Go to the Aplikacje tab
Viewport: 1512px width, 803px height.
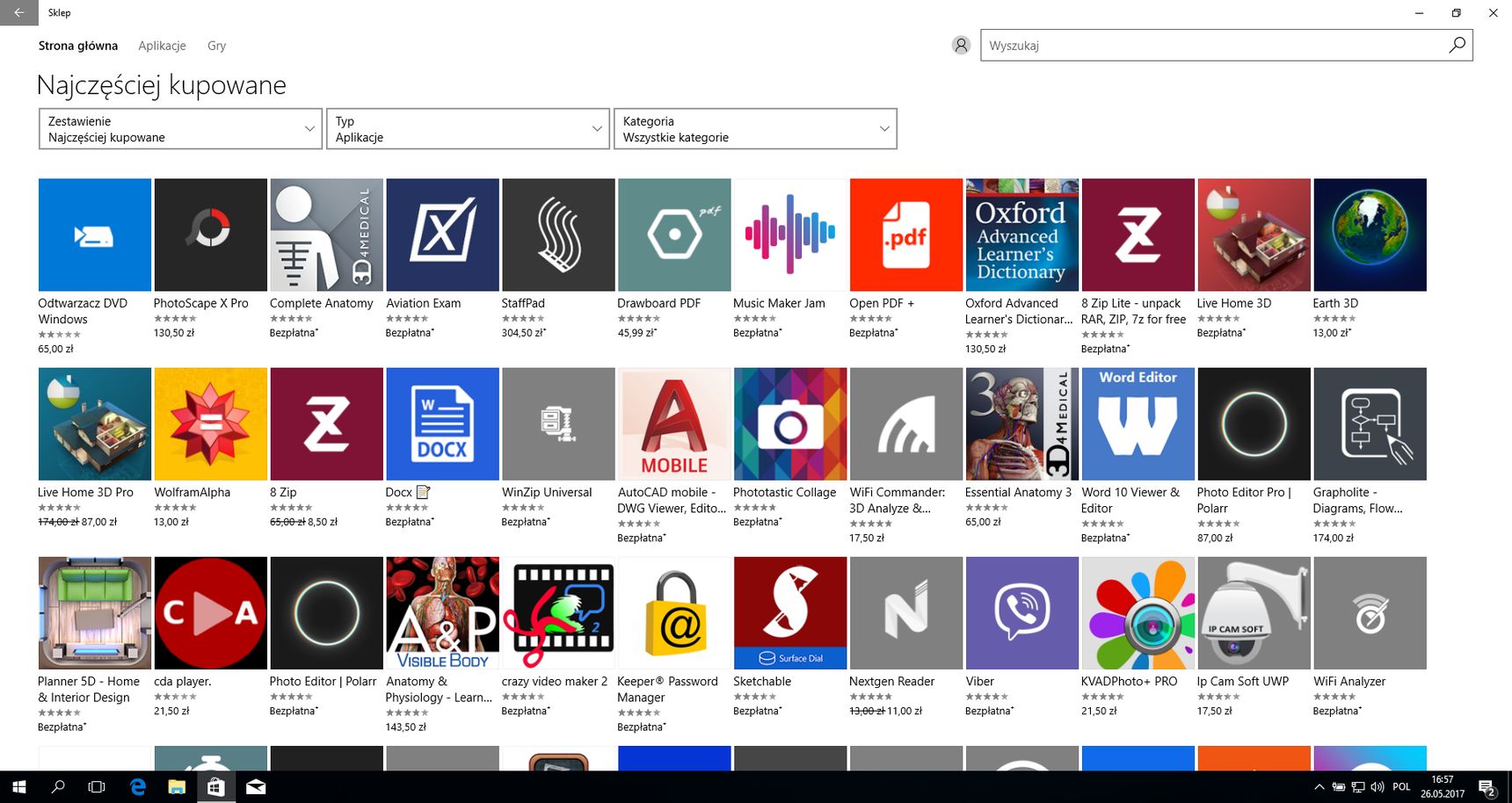click(x=162, y=46)
